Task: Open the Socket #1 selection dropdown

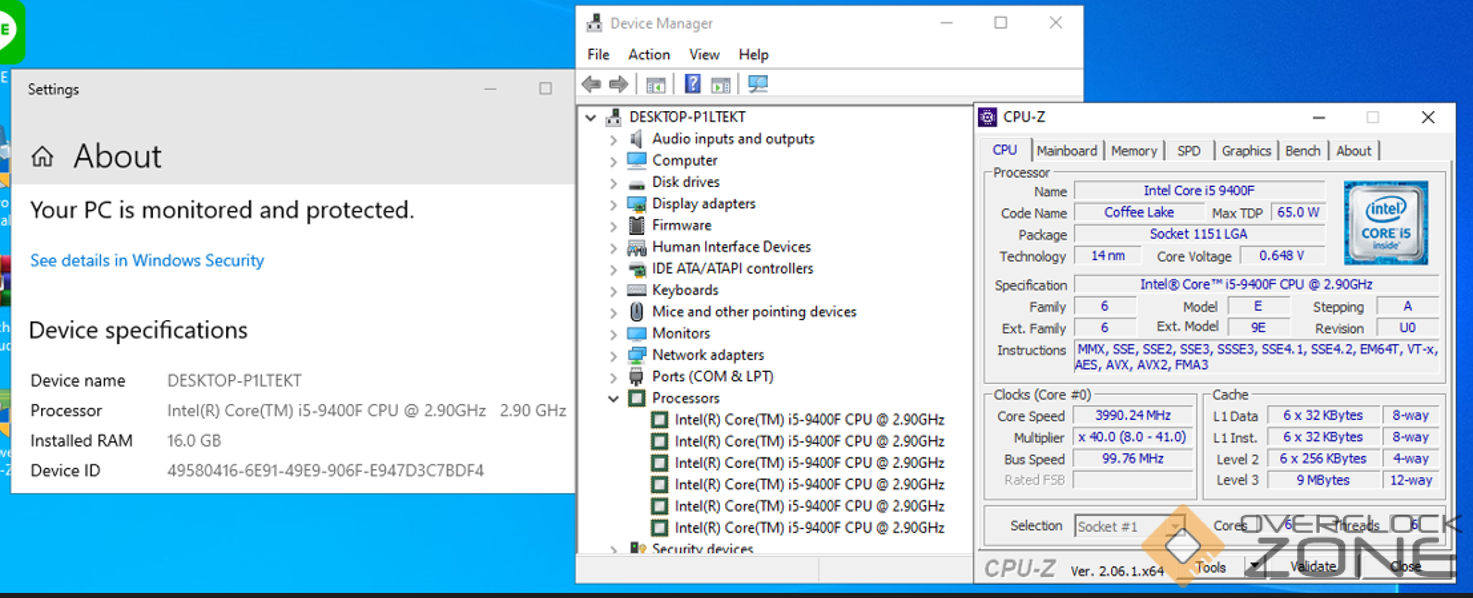Action: click(1176, 527)
